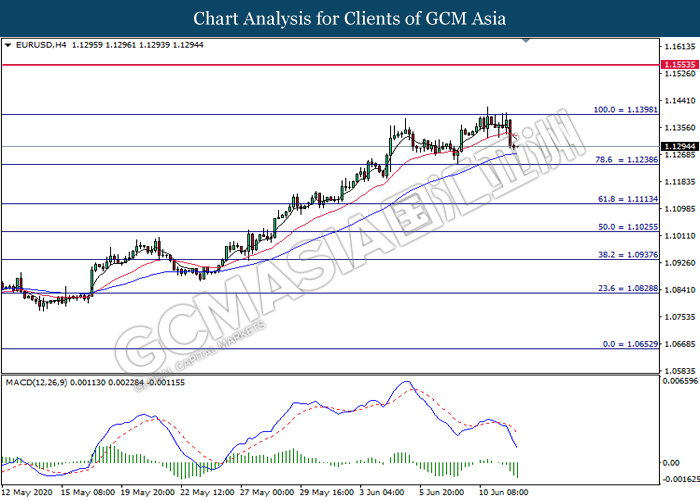This screenshot has height=500, width=700.
Task: Click the 22 May 12:00 time label
Action: pos(207,492)
